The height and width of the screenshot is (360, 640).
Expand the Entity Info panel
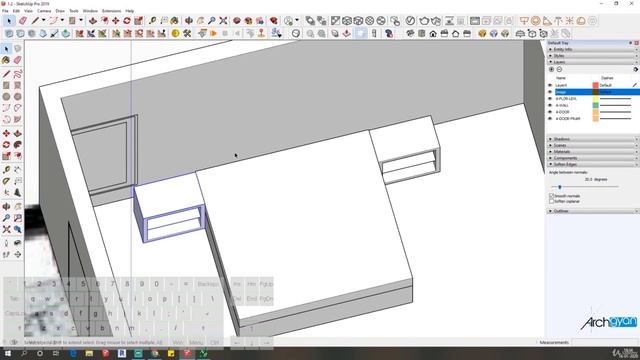[593, 49]
